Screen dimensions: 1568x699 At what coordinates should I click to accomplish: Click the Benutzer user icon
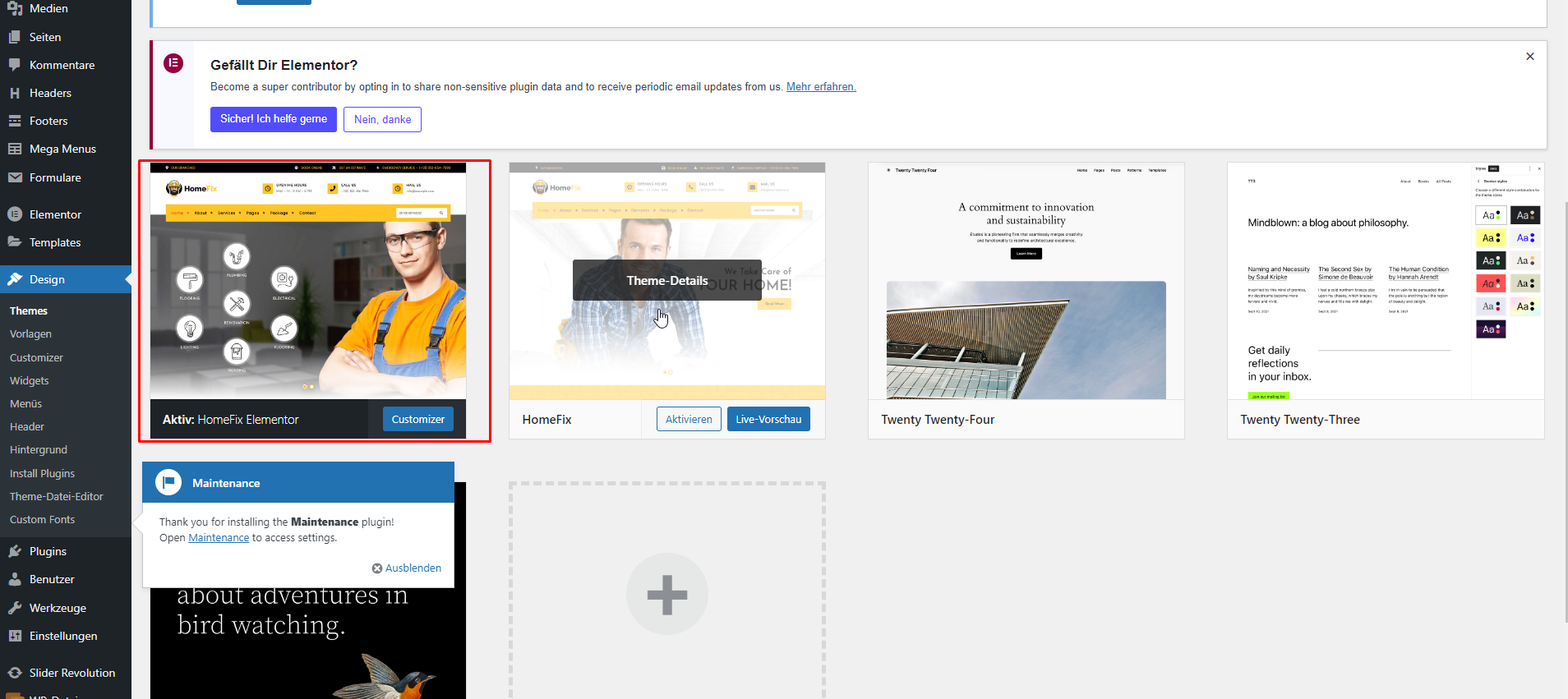(15, 579)
